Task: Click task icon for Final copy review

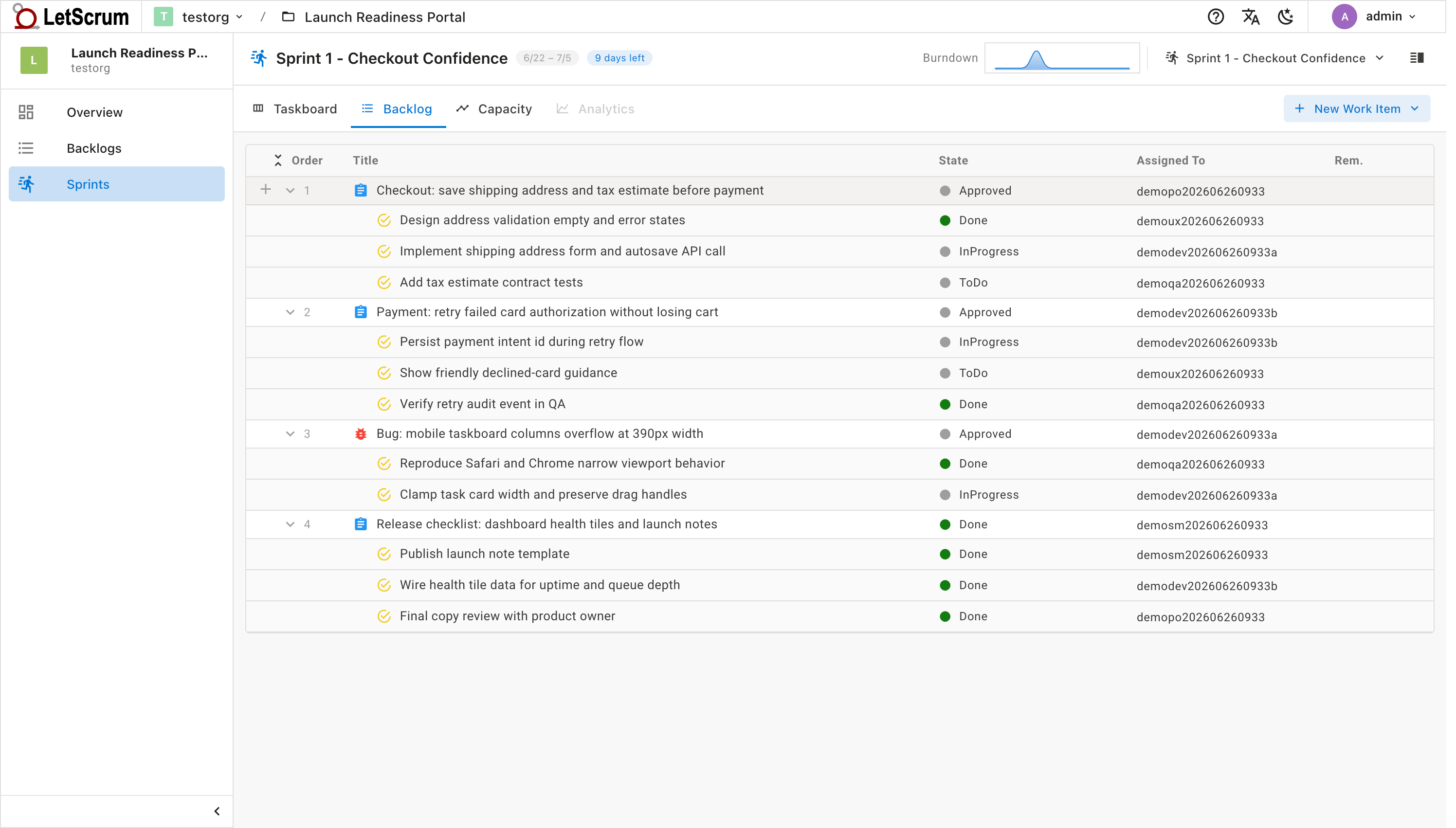Action: tap(384, 616)
